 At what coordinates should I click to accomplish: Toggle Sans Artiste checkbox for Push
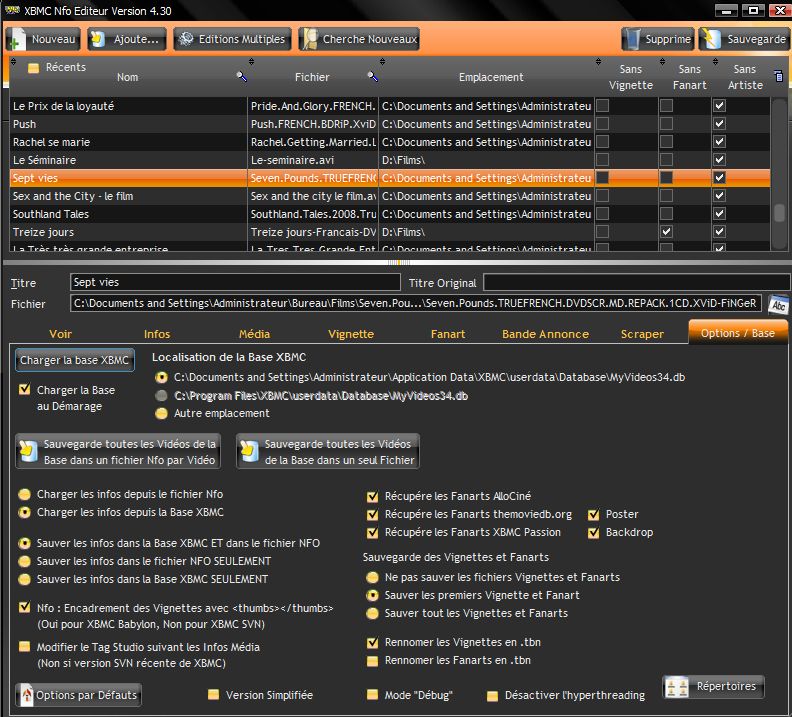coord(719,124)
